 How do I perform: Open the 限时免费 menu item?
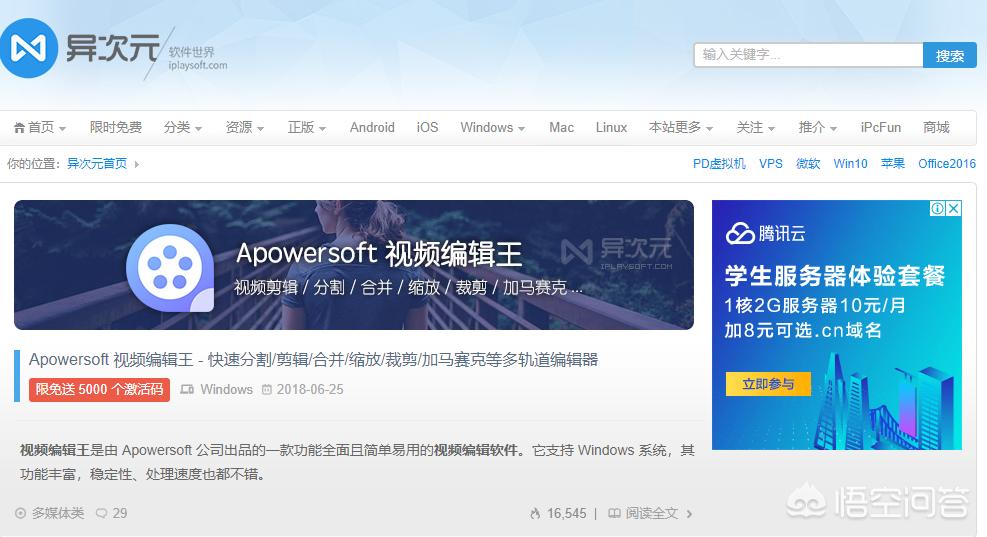point(116,127)
